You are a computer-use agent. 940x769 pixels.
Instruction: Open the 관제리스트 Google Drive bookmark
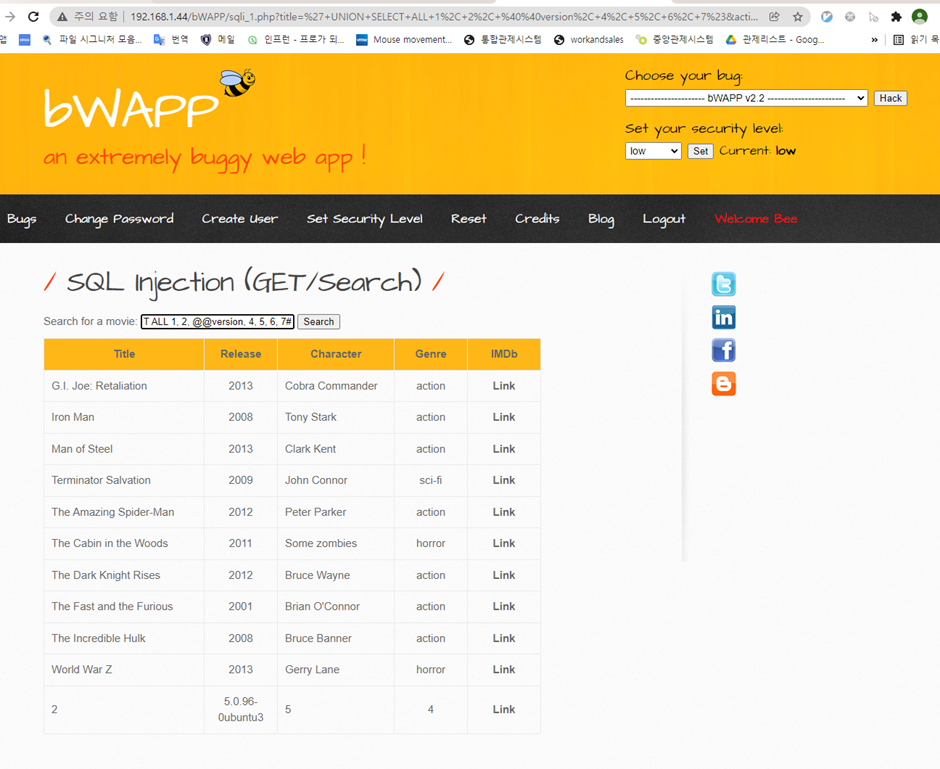(x=775, y=40)
